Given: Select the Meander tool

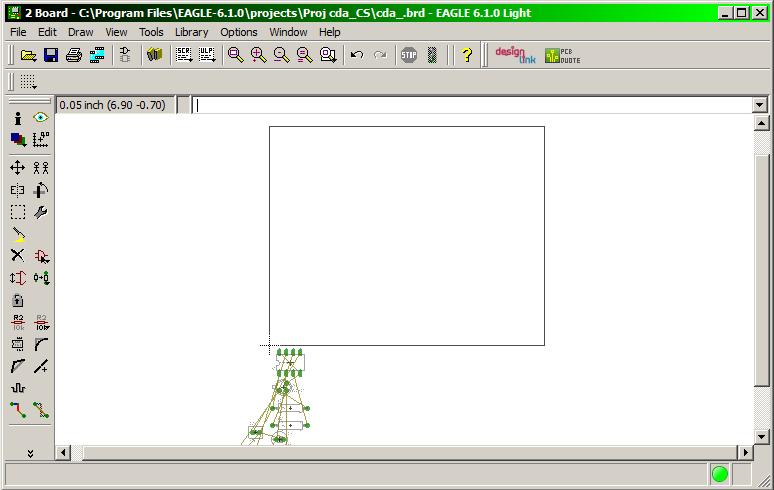Looking at the screenshot, I should point(18,387).
